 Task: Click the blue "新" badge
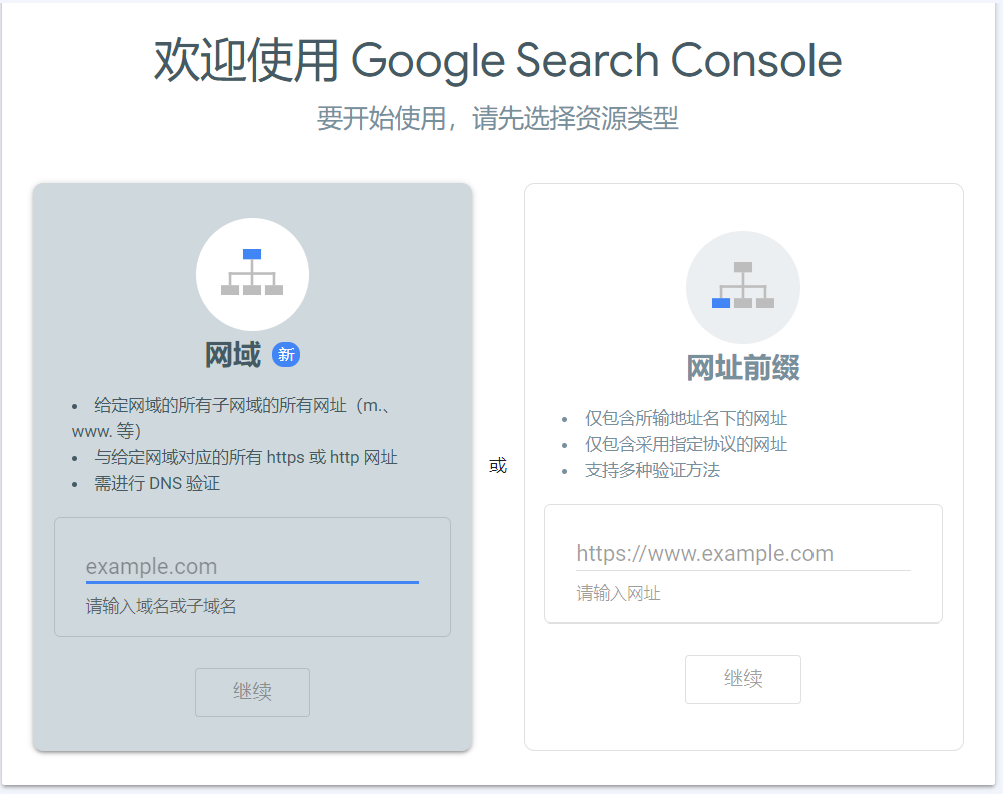(x=286, y=355)
